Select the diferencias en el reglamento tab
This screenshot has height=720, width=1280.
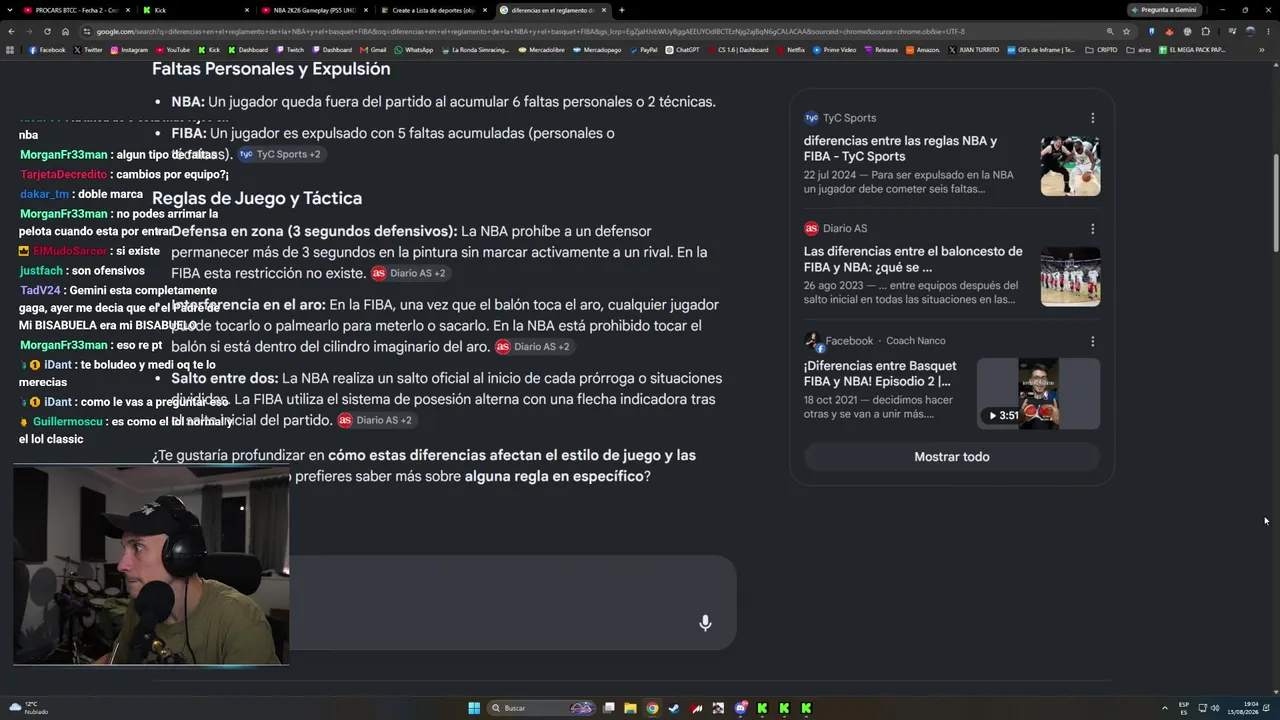pyautogui.click(x=554, y=10)
